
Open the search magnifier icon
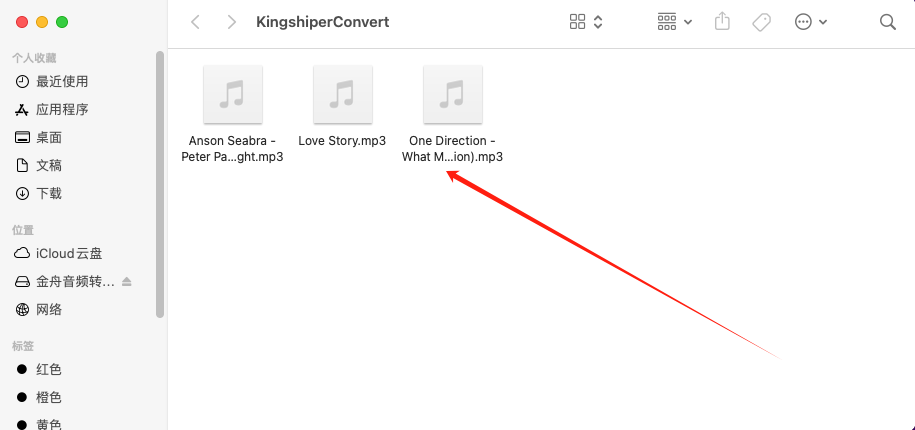tap(888, 22)
